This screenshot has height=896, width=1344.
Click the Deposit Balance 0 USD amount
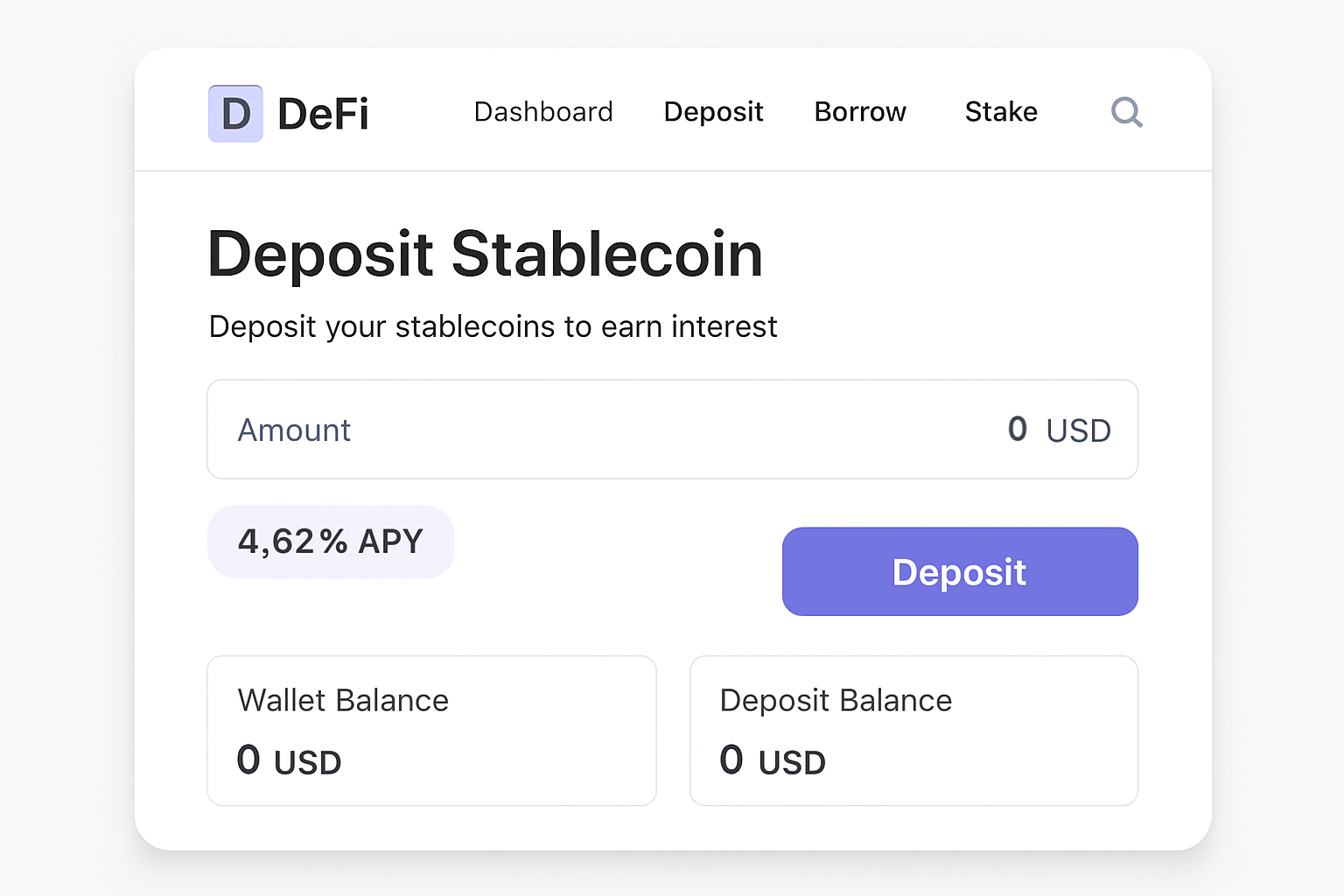click(772, 760)
